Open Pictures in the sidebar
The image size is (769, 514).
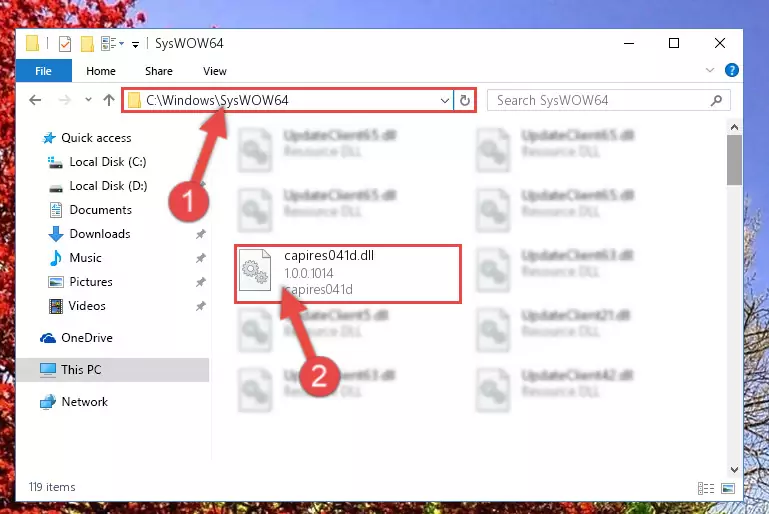pyautogui.click(x=91, y=282)
